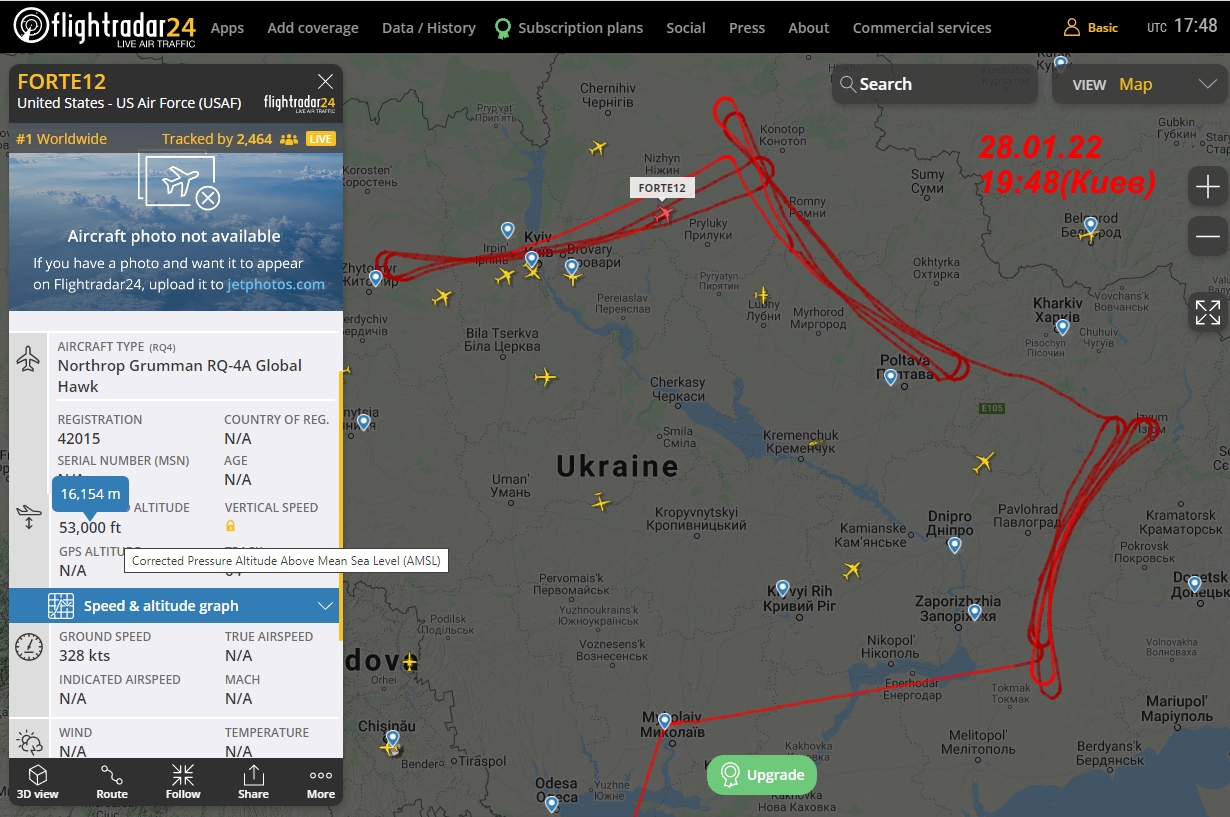Go to Subscription plans

point(569,28)
